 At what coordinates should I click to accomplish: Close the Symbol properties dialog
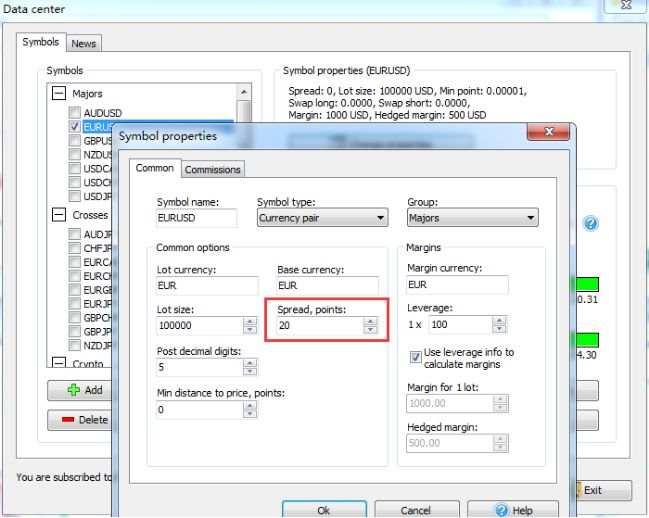548,132
